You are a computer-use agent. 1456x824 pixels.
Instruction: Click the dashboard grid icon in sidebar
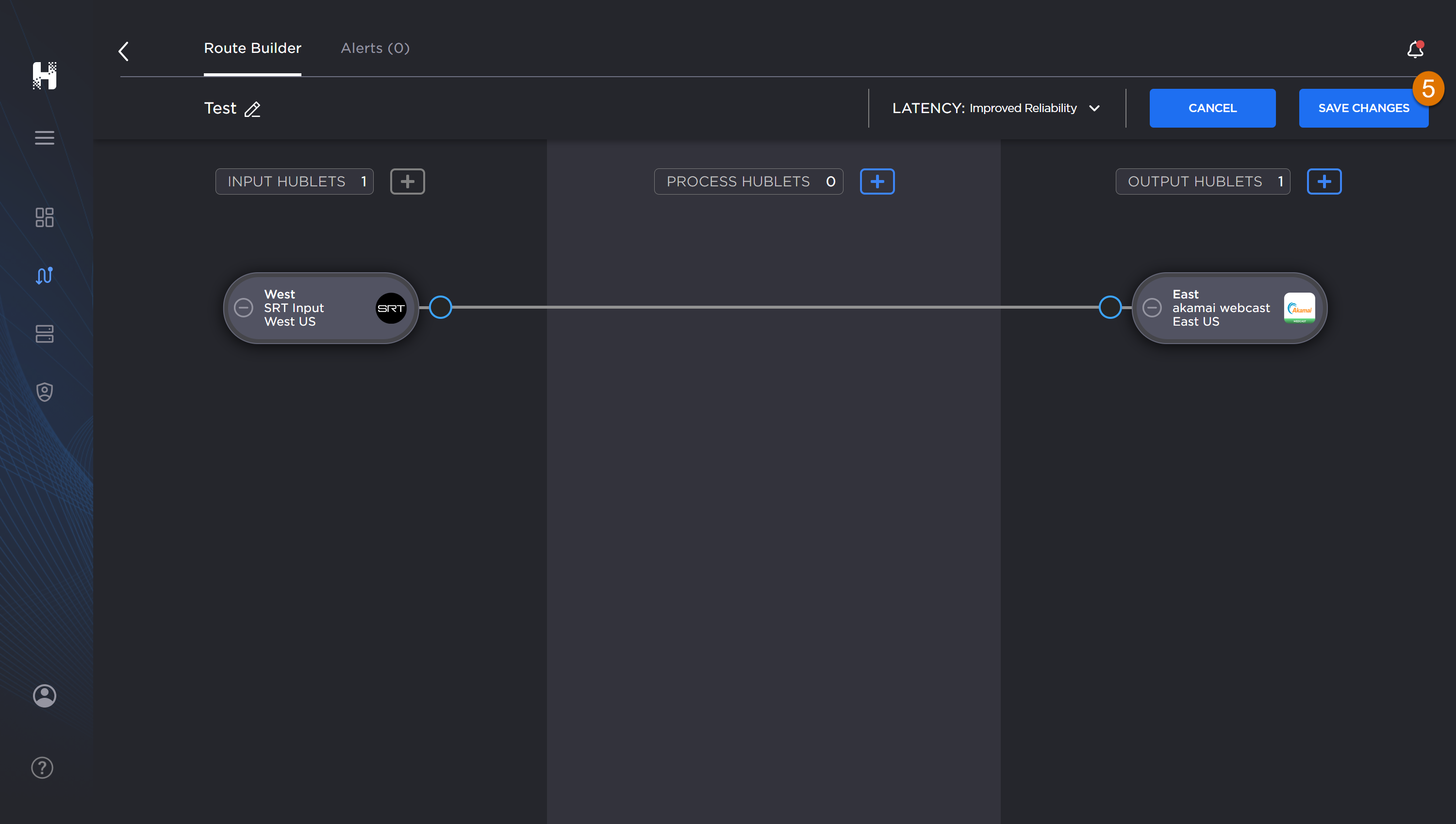[x=43, y=216]
